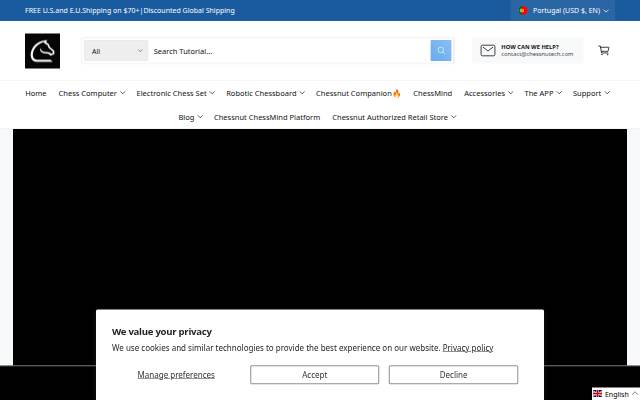
Task: Expand The APP menu
Action: [543, 93]
